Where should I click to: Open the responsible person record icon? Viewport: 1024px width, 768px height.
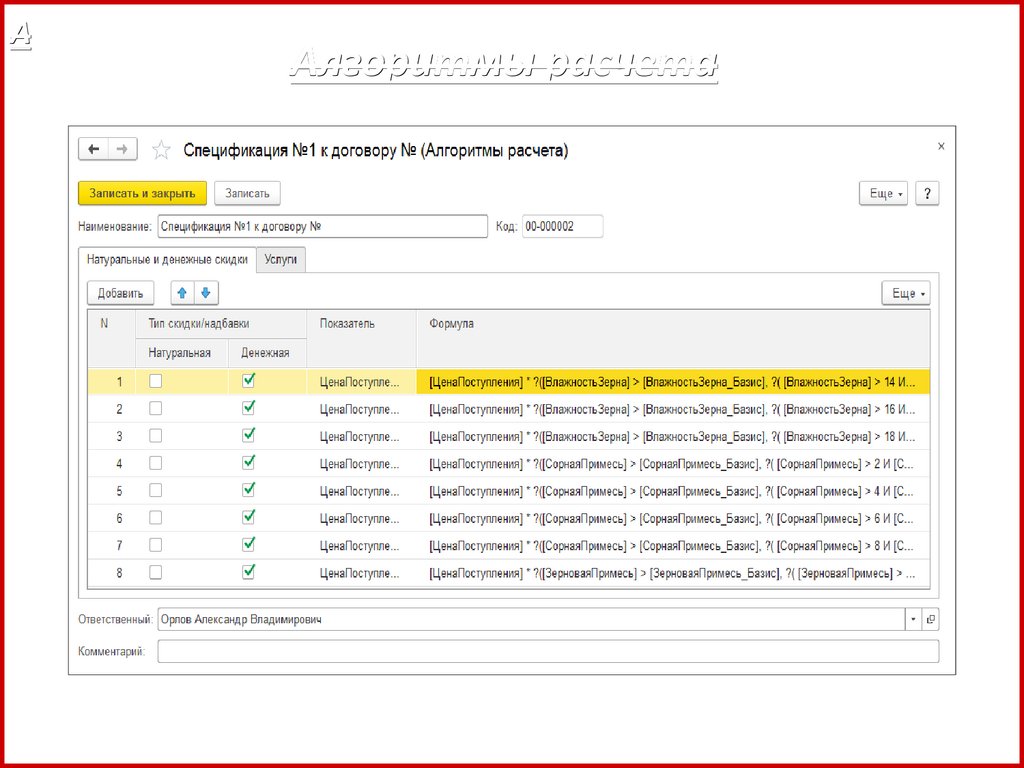(x=931, y=620)
